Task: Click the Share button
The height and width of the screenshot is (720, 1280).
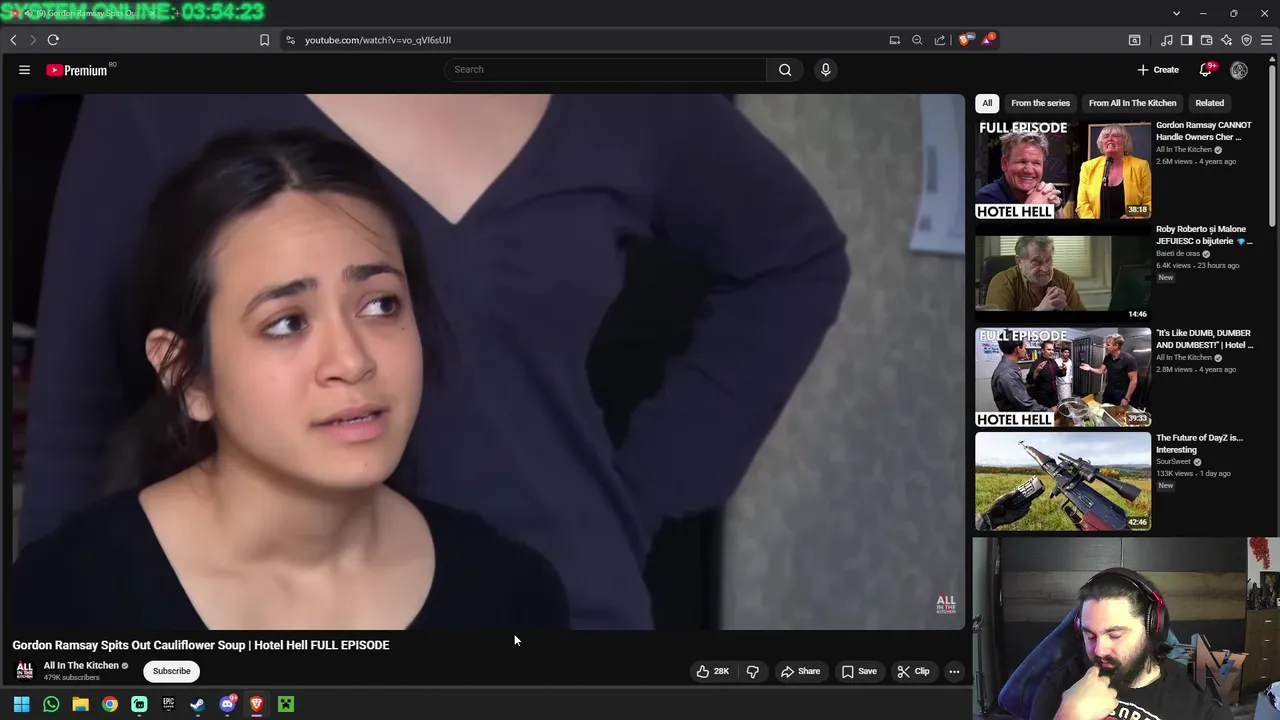Action: click(800, 671)
